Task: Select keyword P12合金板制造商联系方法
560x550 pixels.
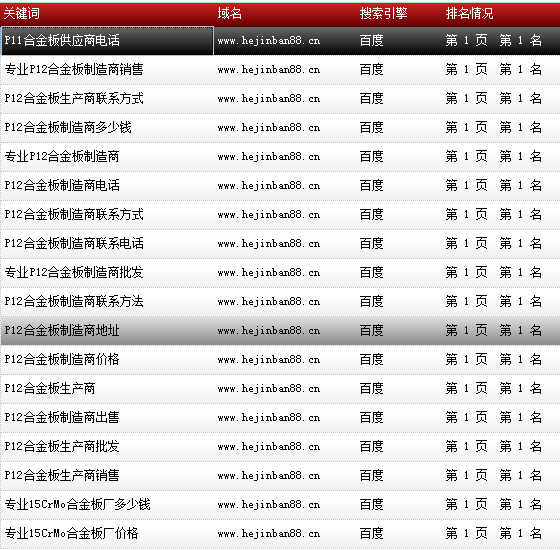Action: tap(74, 301)
